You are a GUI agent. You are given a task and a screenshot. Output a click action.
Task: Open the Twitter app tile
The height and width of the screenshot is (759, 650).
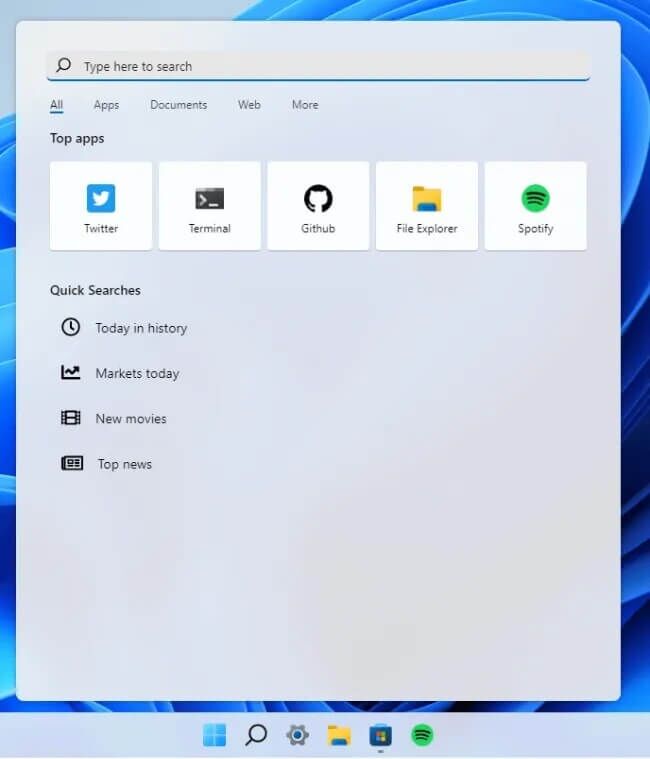tap(101, 206)
